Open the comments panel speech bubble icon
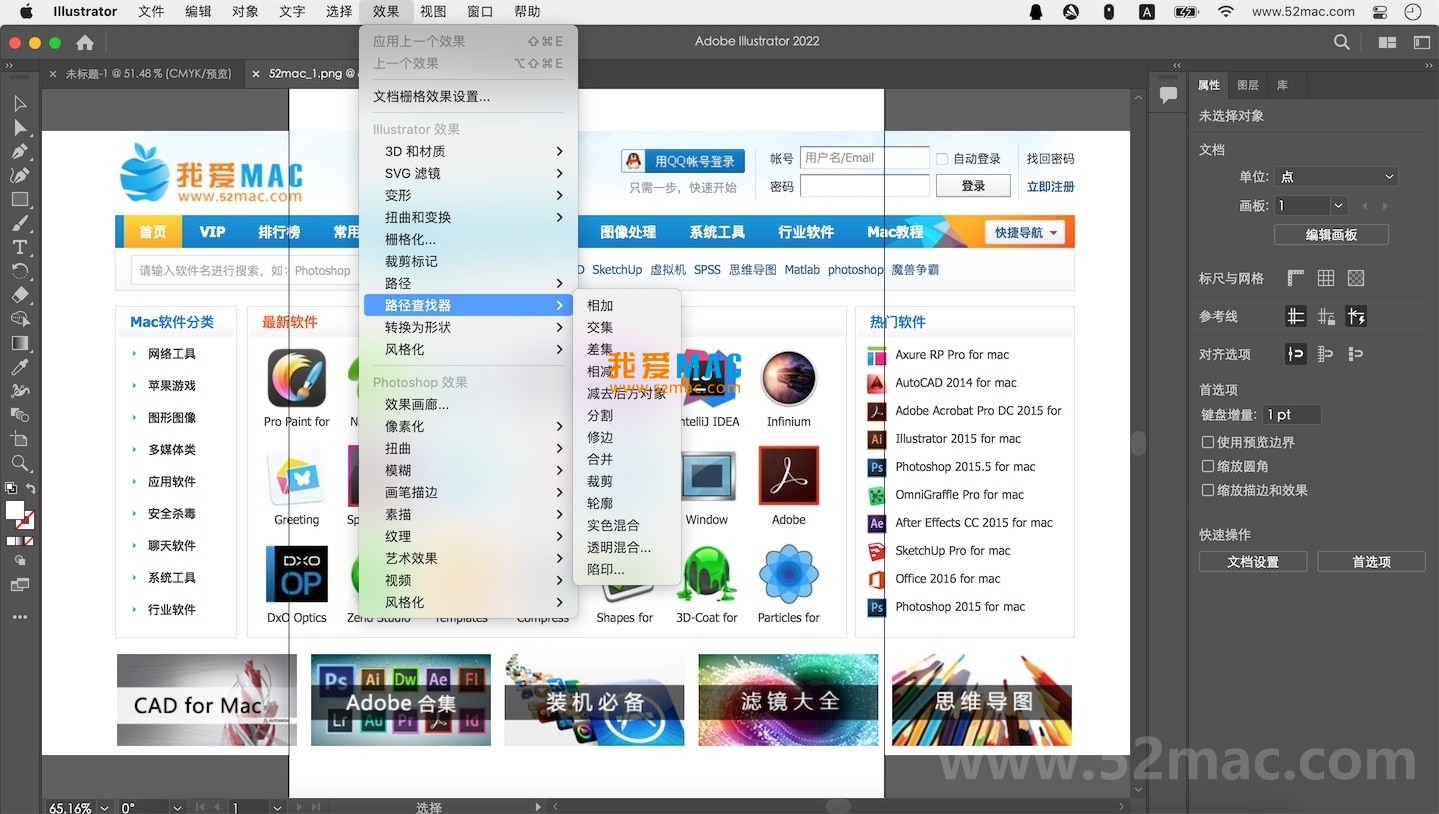 click(x=1168, y=95)
